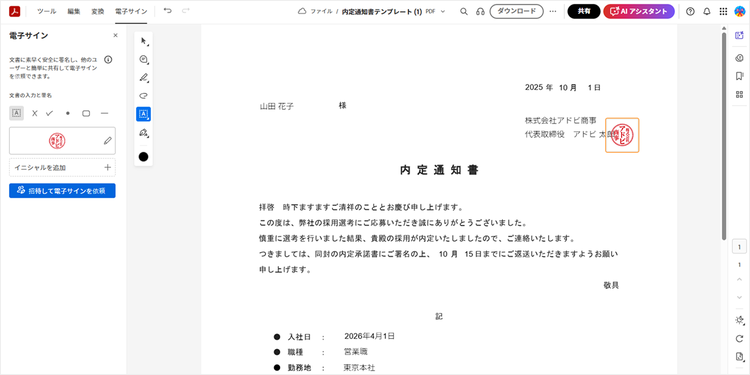Viewport: 750px width, 375px height.
Task: Click the job type value 営業職
Action: (356, 352)
